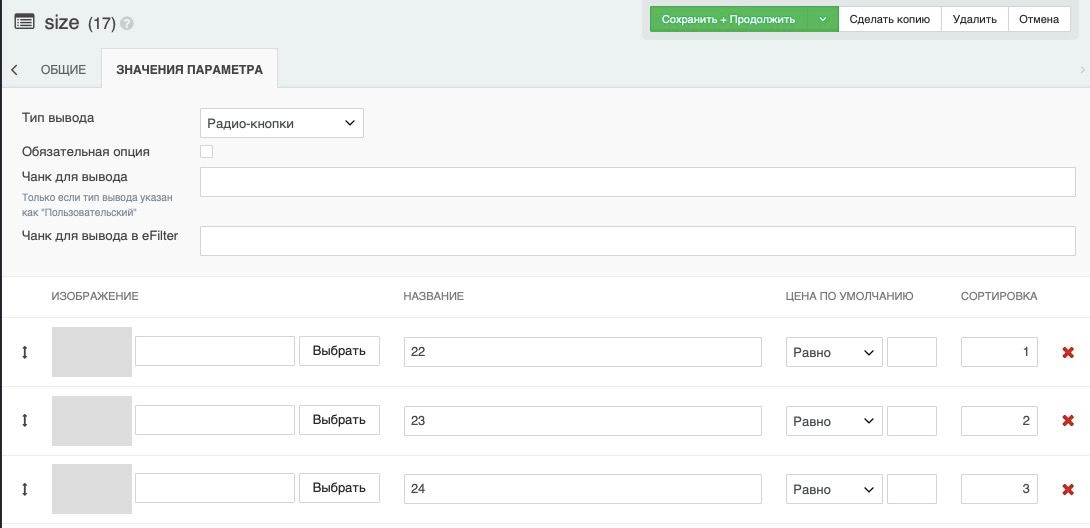Click the sort handle of row 23

point(25,421)
